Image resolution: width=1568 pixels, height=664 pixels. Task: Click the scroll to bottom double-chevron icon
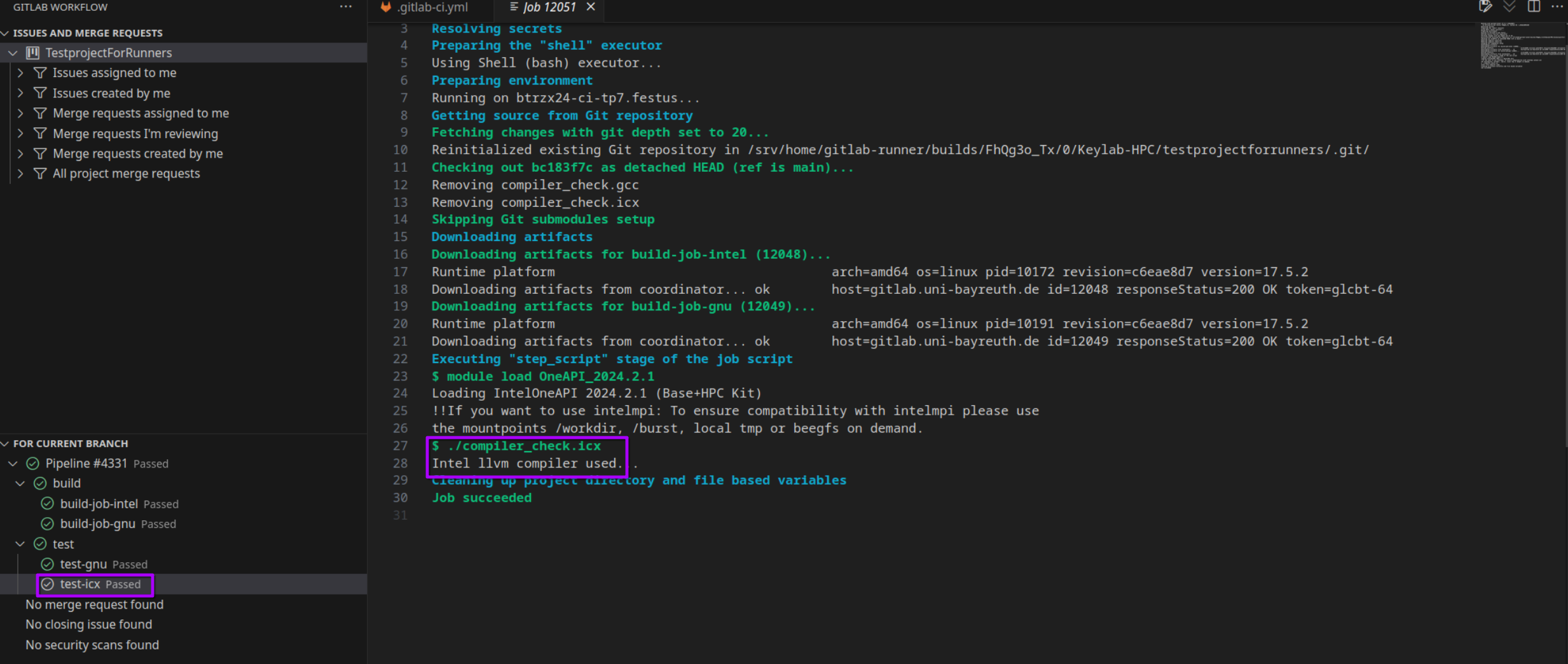pyautogui.click(x=1509, y=7)
